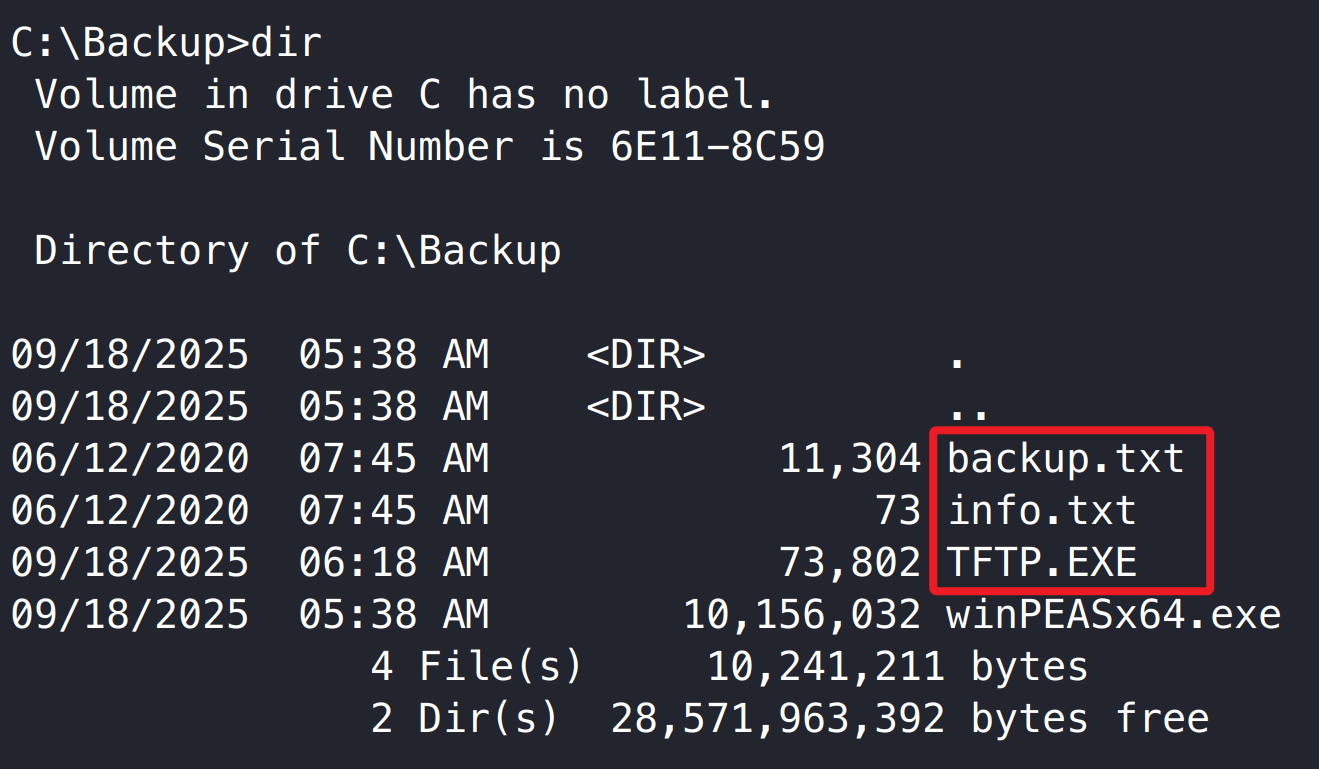Click the winPEASx64.exe size 10,156,032

click(802, 615)
